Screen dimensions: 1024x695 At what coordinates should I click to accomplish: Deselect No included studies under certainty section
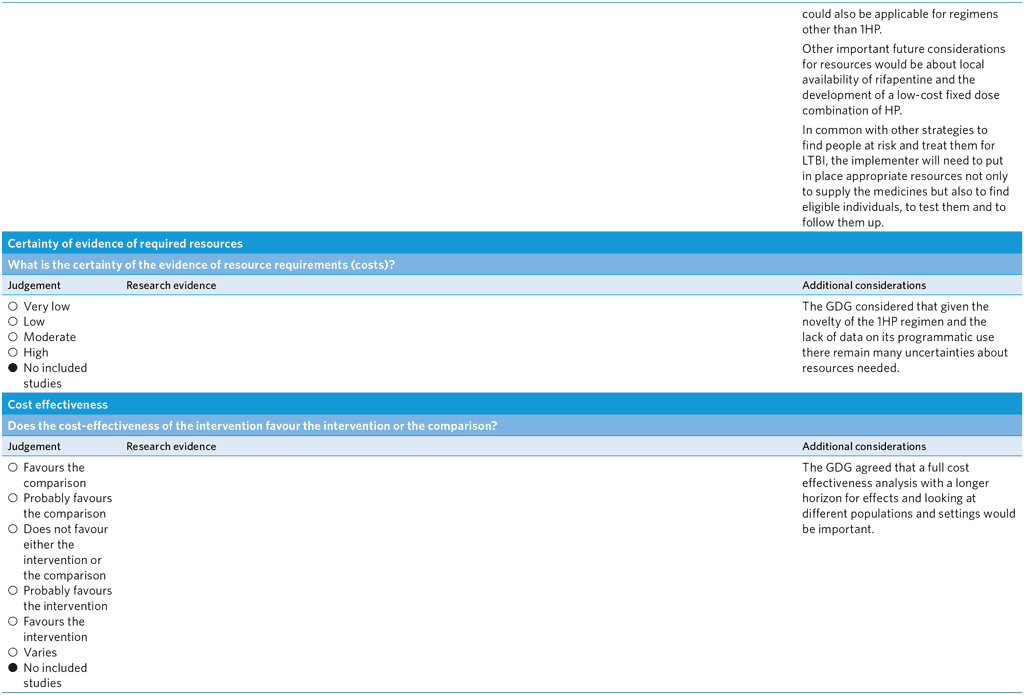pos(11,368)
